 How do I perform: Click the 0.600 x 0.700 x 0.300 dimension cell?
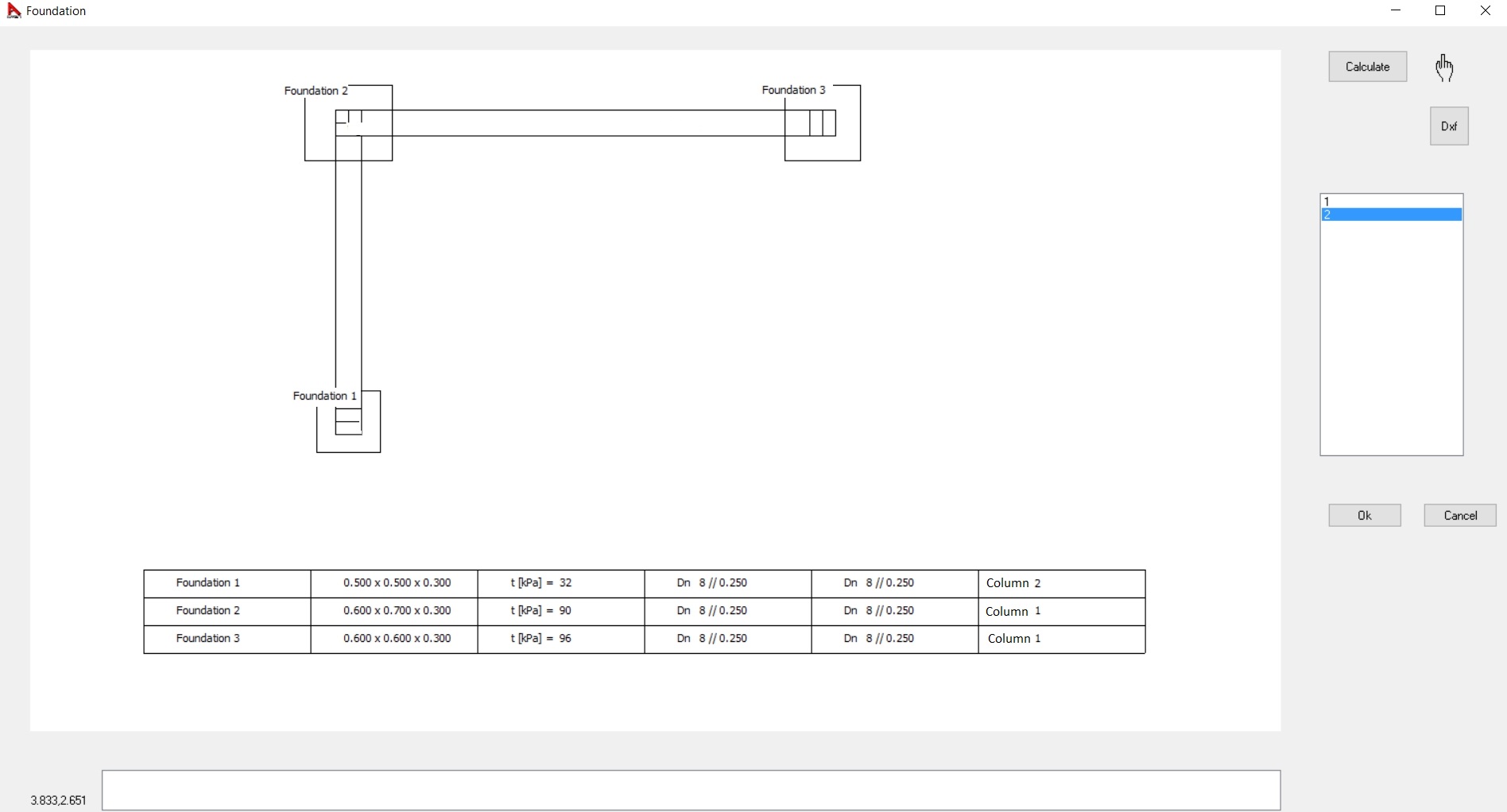click(397, 611)
